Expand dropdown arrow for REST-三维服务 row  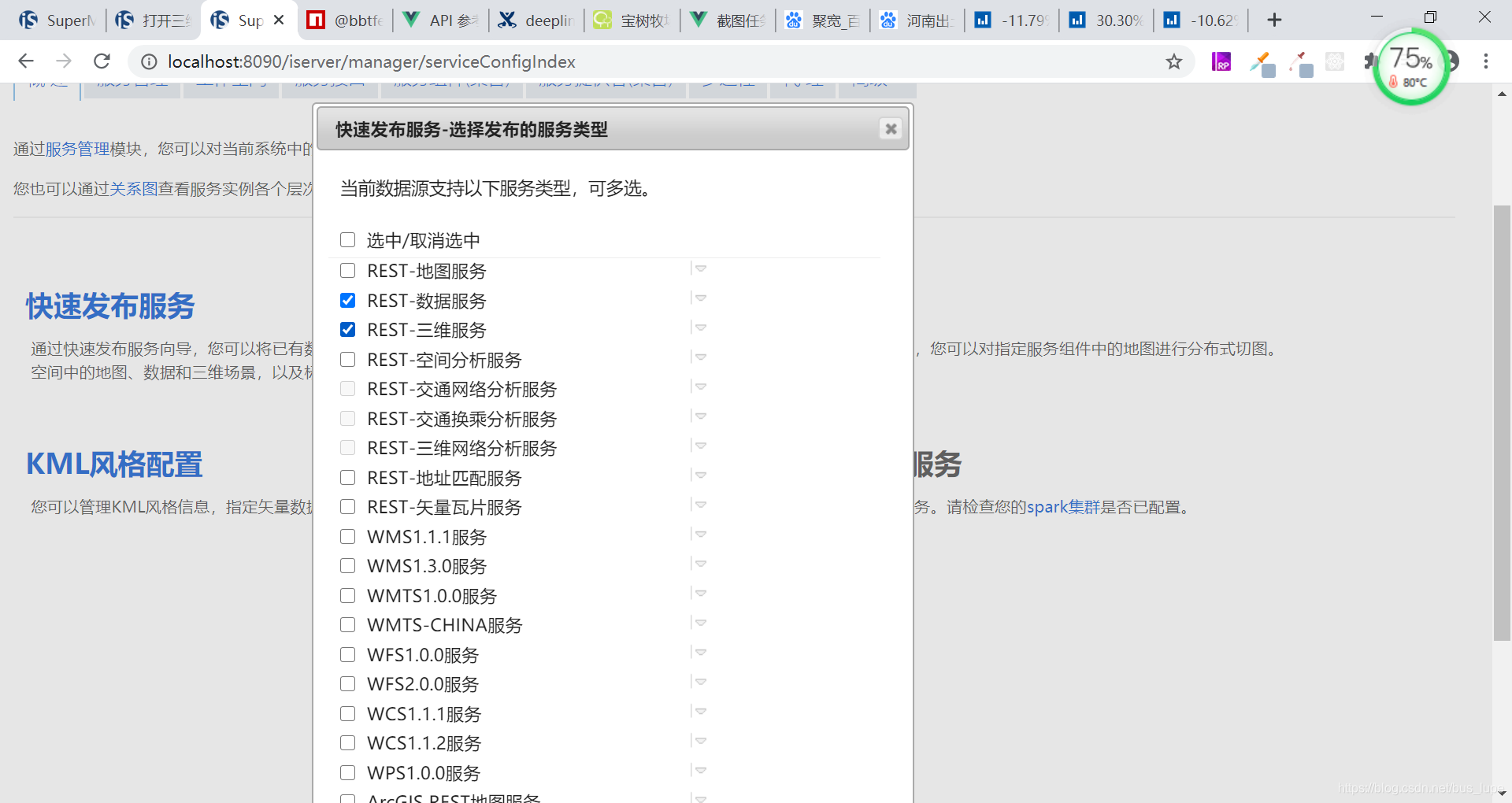tap(700, 327)
